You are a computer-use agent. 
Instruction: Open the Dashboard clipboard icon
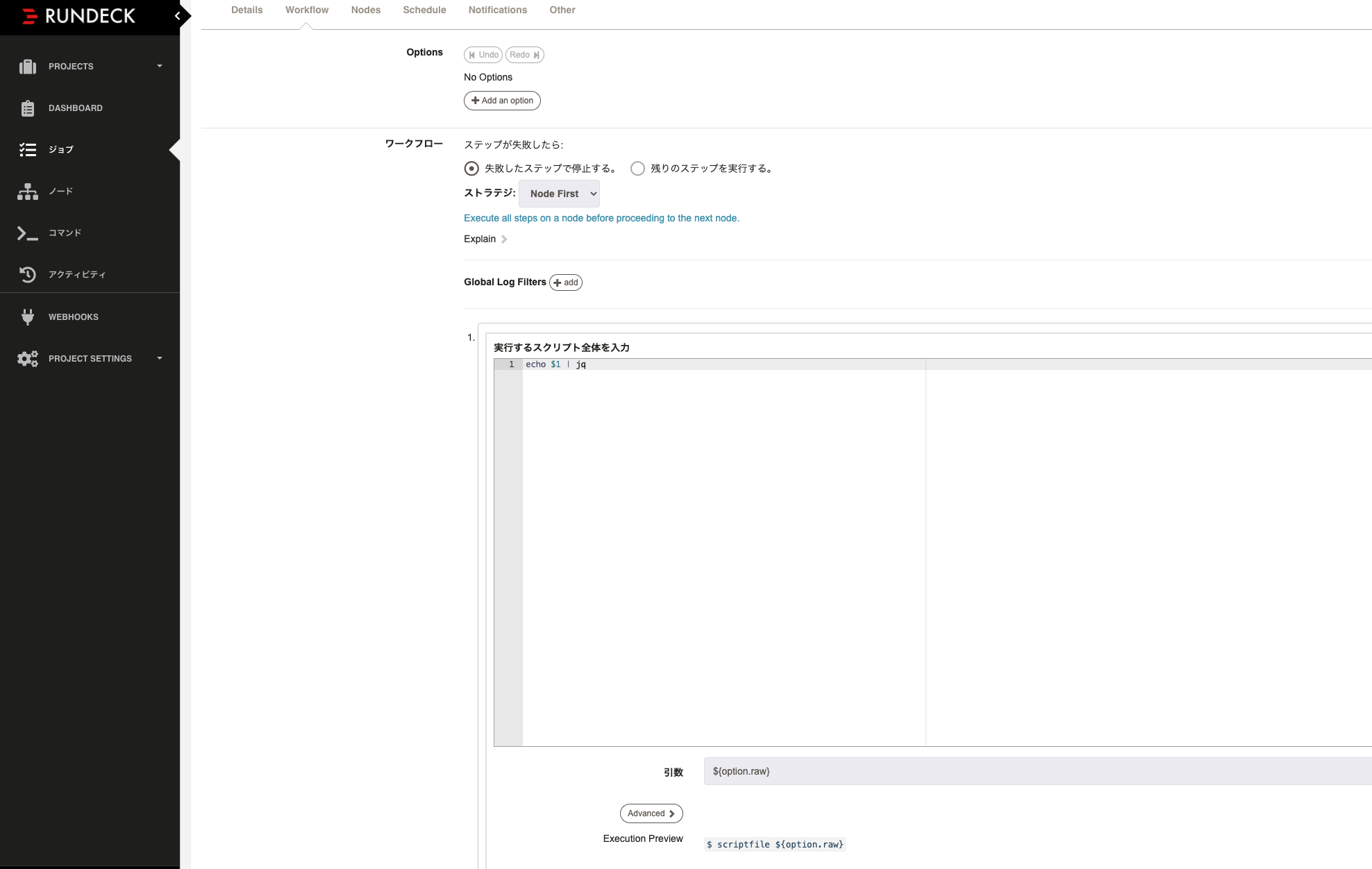click(28, 108)
